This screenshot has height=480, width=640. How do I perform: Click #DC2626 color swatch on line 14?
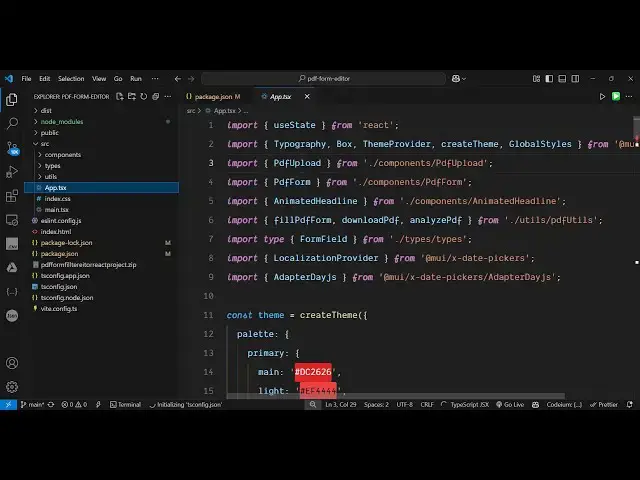(x=313, y=372)
